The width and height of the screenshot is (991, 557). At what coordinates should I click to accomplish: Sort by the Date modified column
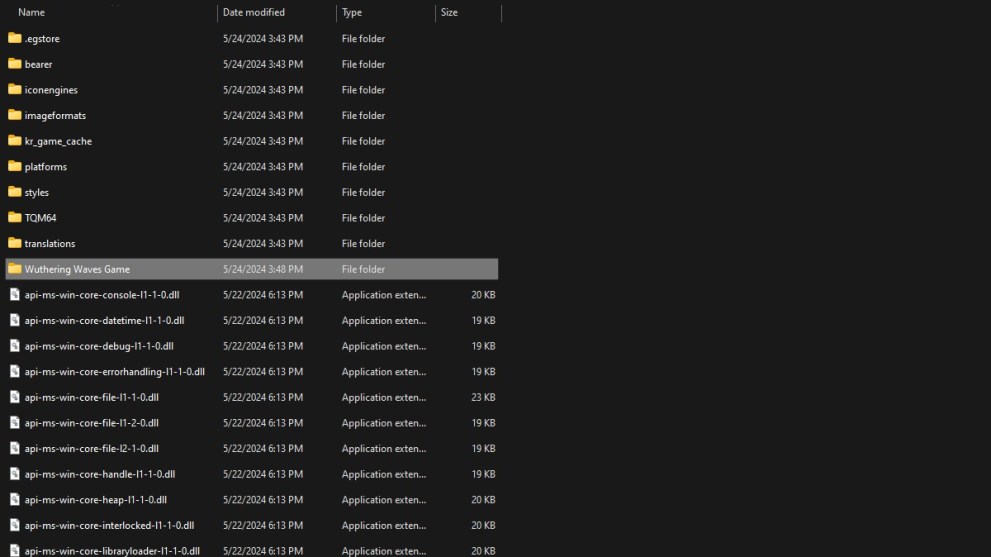click(x=254, y=12)
